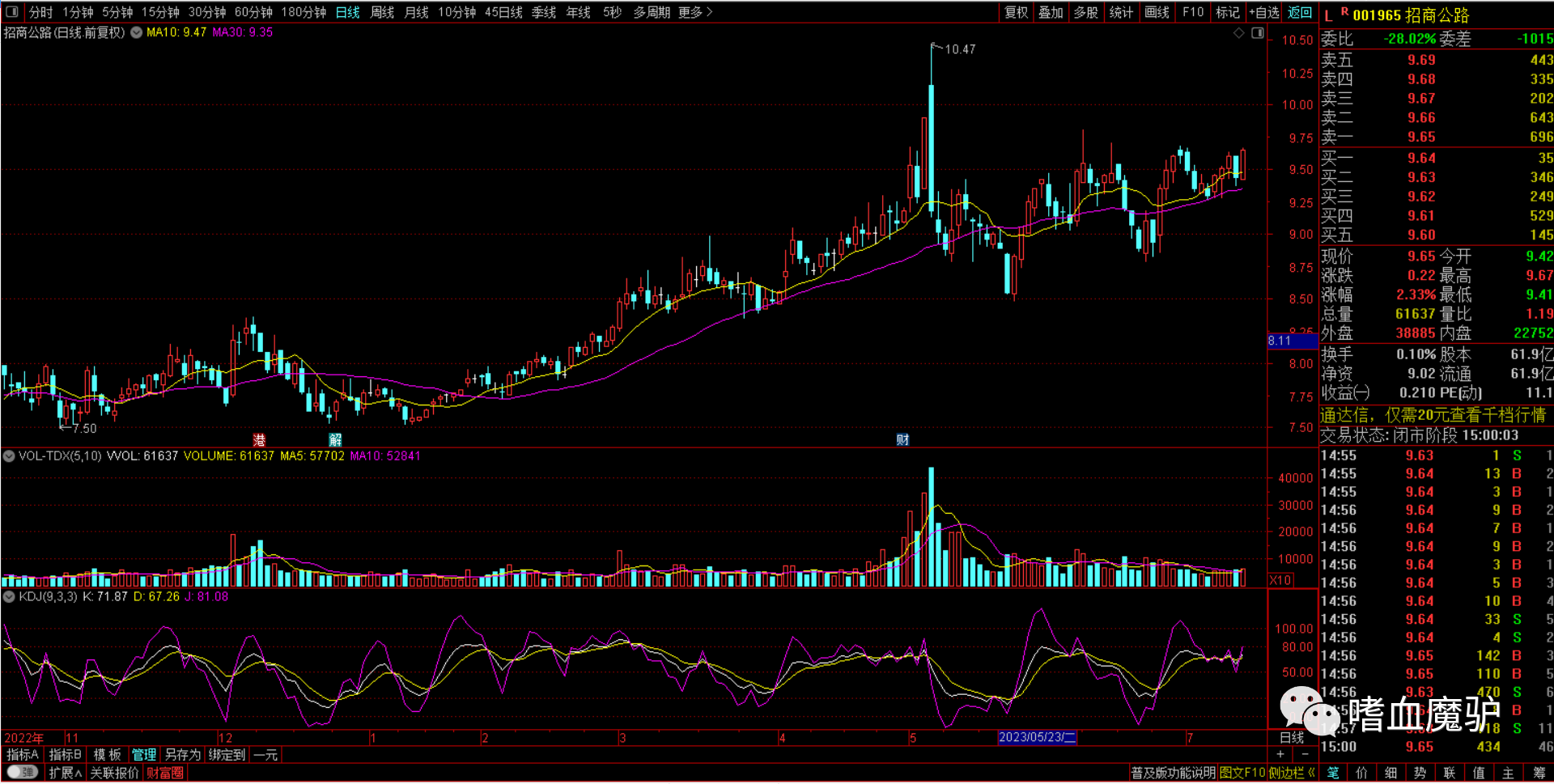Select the 模板 template tab
This screenshot has width=1554, height=784.
pos(107,754)
